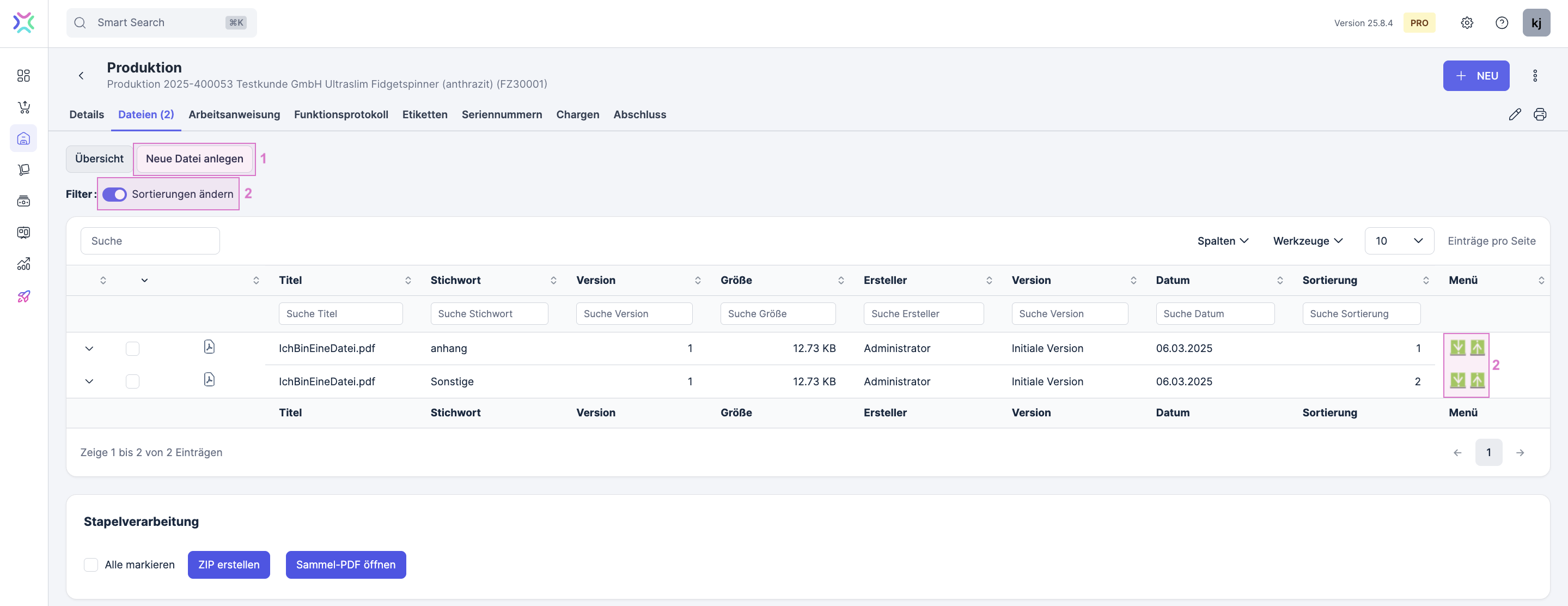The height and width of the screenshot is (606, 1568).
Task: Click the printer icon
Action: click(x=1539, y=114)
